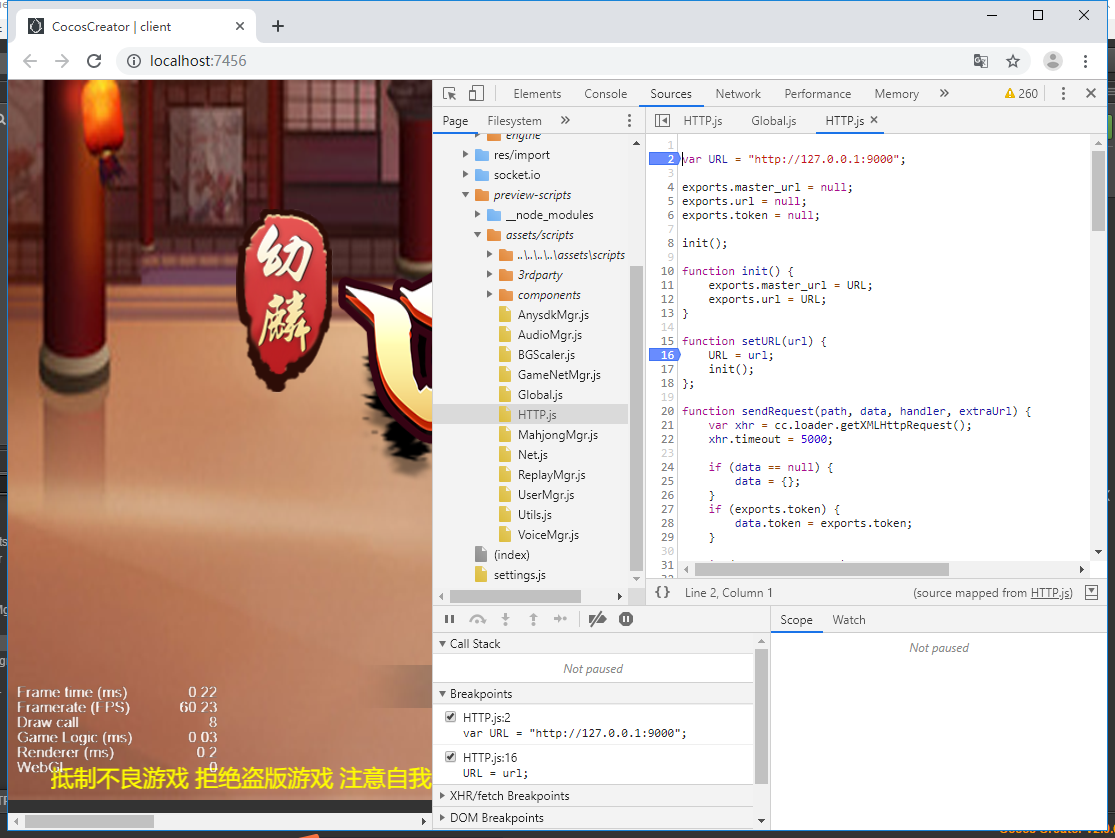Click the game page horizontal scrollbar
The image size is (1115, 838).
point(89,821)
